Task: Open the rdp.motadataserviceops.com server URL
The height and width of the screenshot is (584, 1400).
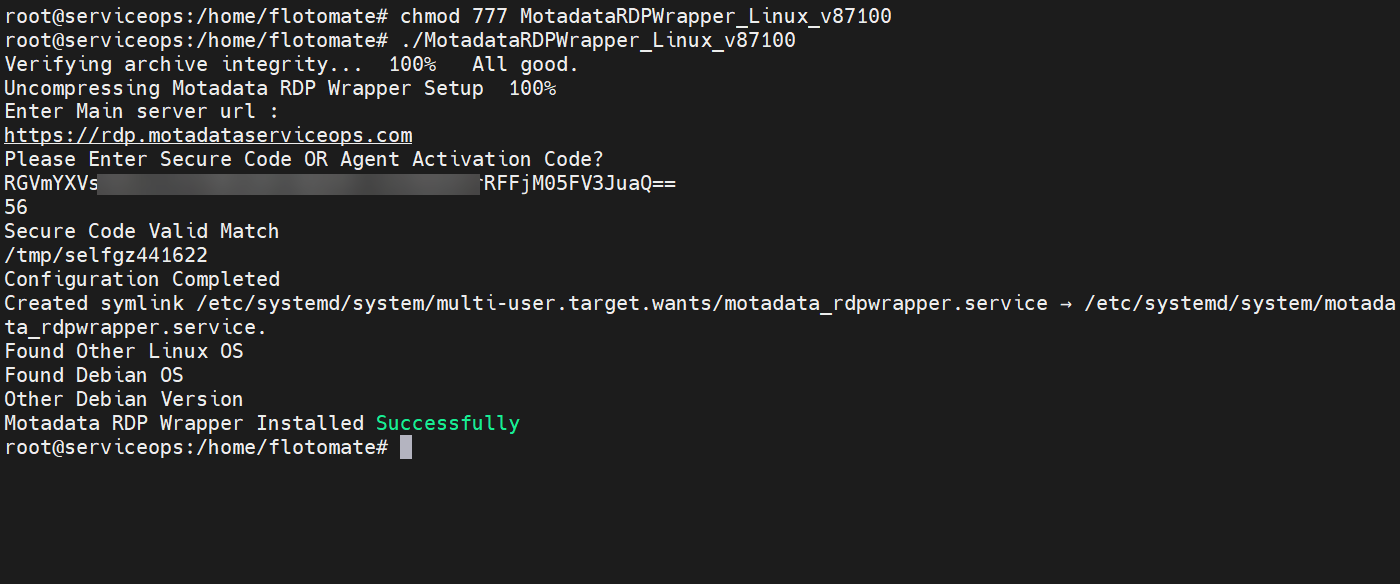Action: [208, 135]
